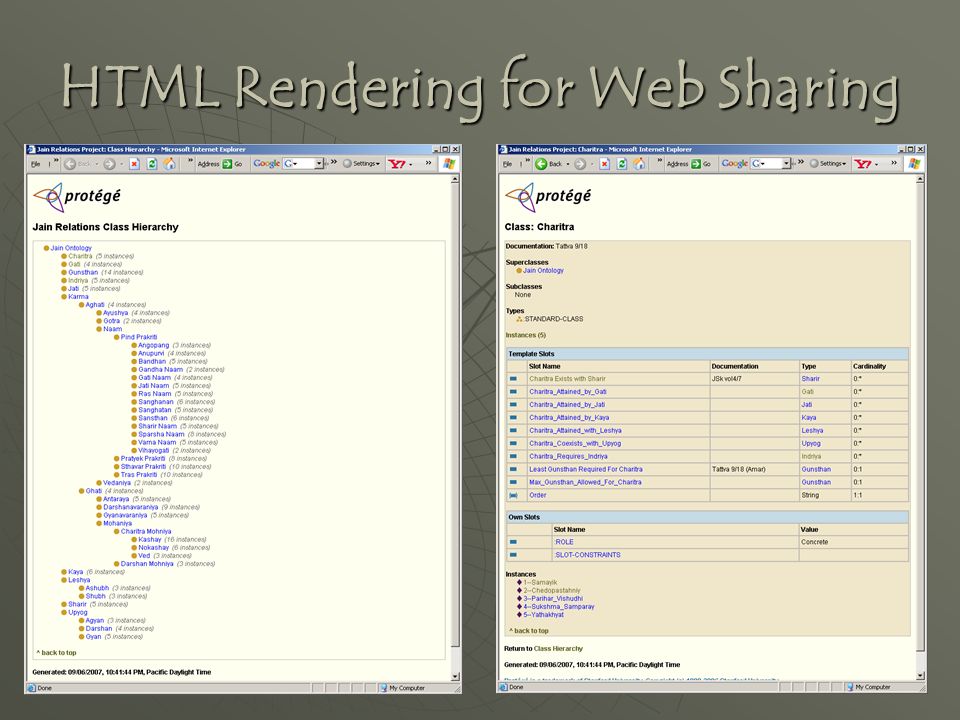The width and height of the screenshot is (960, 720).
Task: Click slot icon beside :ROLE own slot
Action: (514, 542)
